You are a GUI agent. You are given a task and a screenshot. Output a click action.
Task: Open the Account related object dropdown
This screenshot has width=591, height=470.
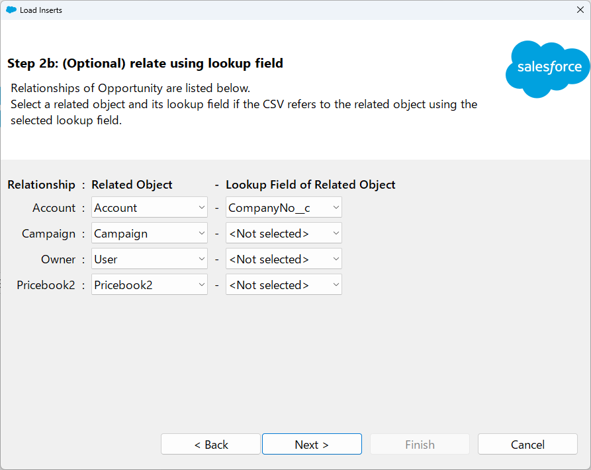(149, 207)
